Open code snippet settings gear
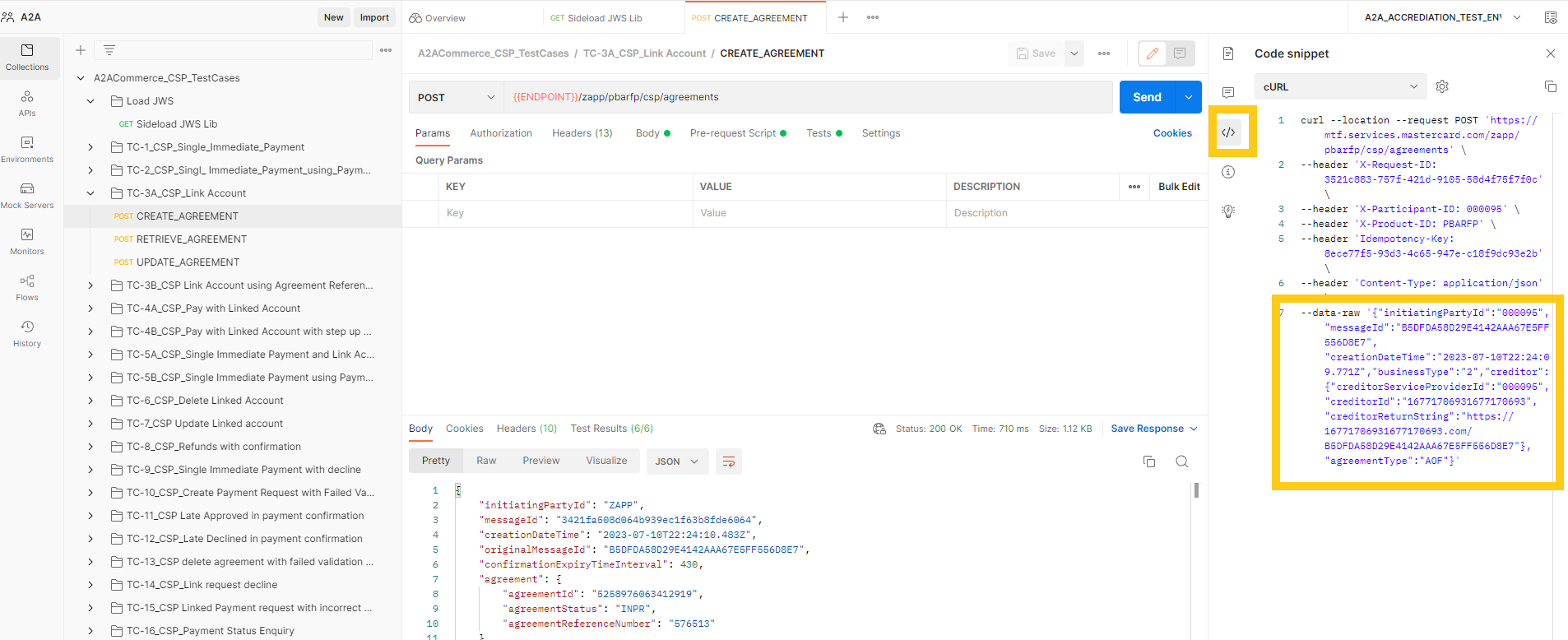Viewport: 1568px width, 640px height. [x=1442, y=86]
